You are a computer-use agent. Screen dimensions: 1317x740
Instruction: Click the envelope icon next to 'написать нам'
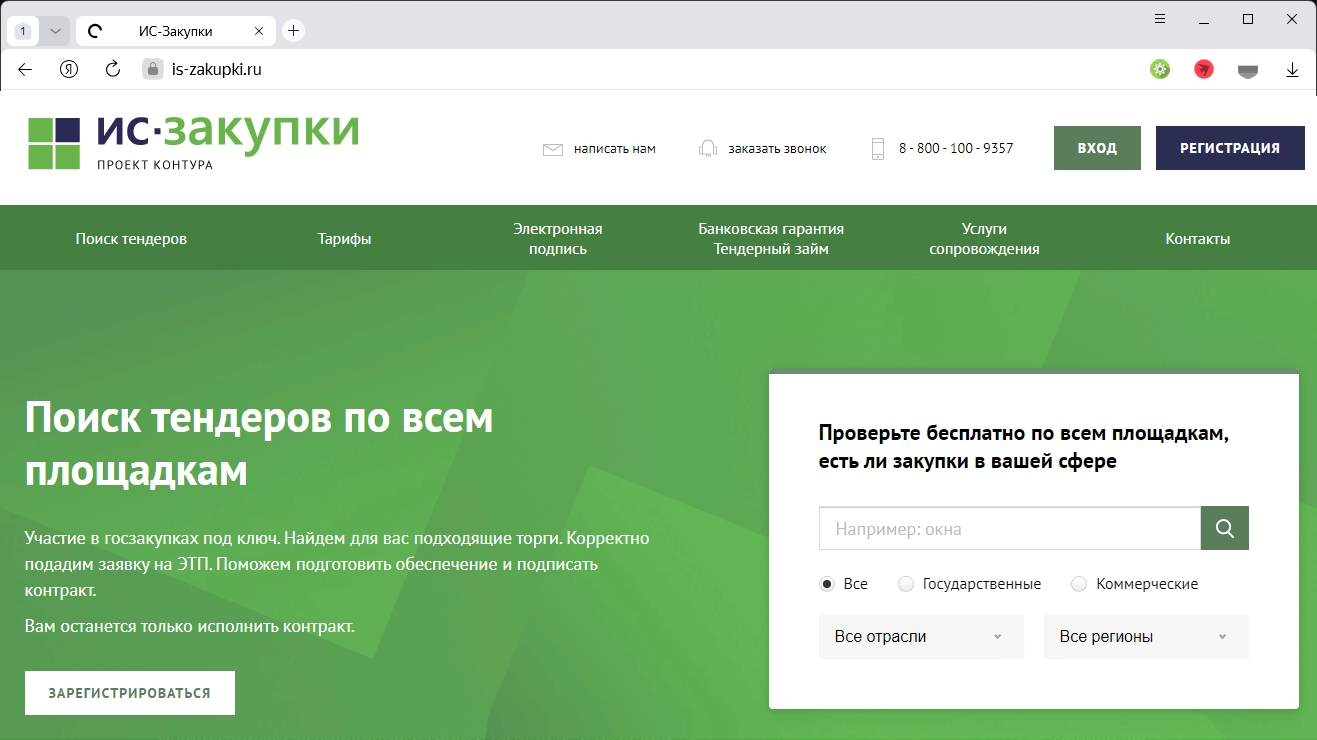point(553,149)
